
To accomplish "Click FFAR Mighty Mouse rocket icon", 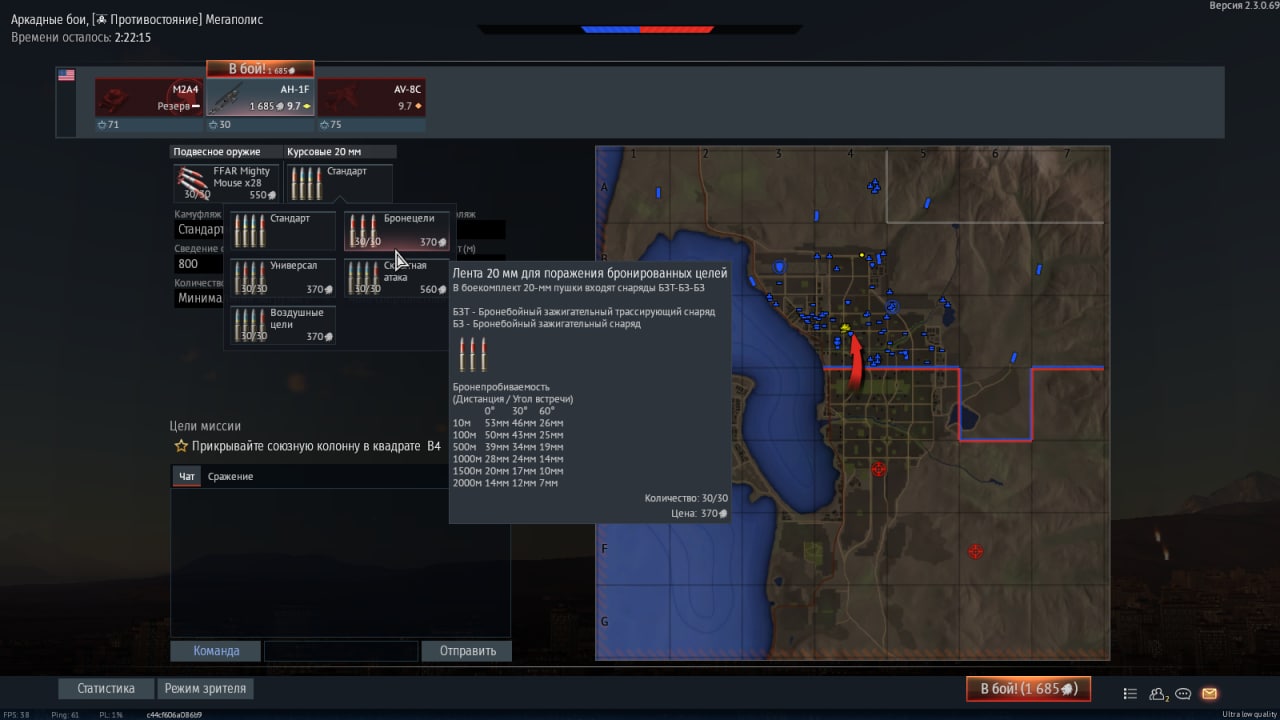I will point(192,181).
